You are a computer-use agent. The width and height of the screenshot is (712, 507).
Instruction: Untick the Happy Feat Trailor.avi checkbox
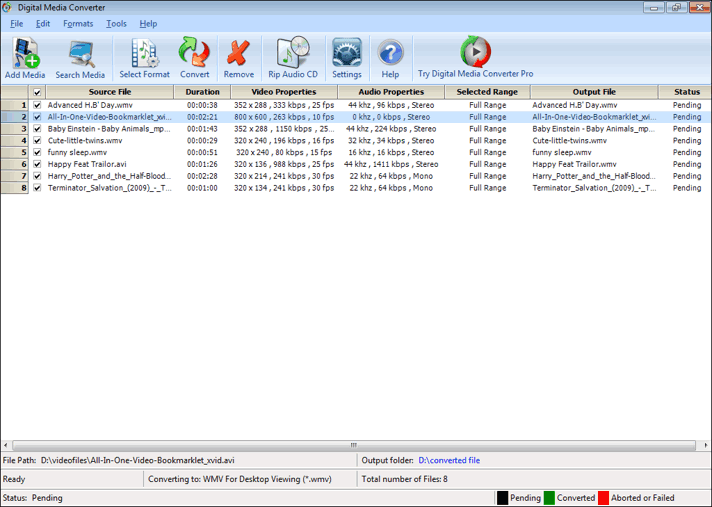[38, 165]
